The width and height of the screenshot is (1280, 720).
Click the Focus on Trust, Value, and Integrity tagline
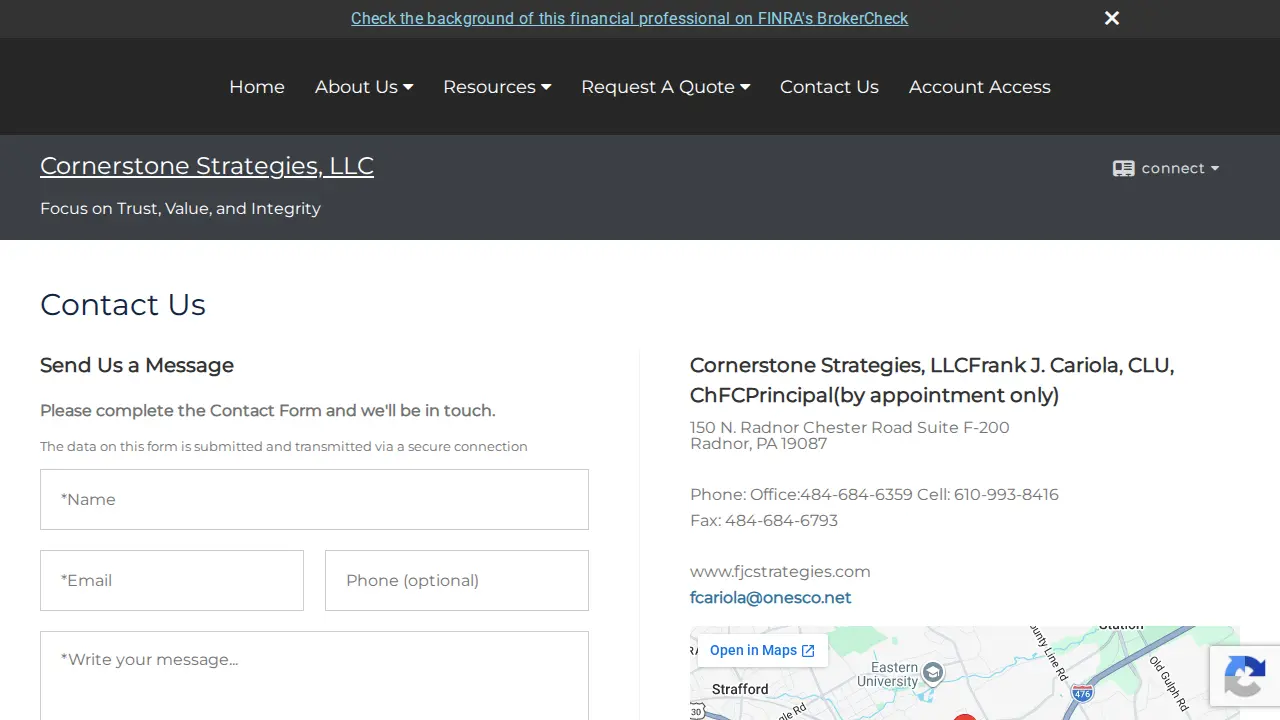tap(180, 209)
